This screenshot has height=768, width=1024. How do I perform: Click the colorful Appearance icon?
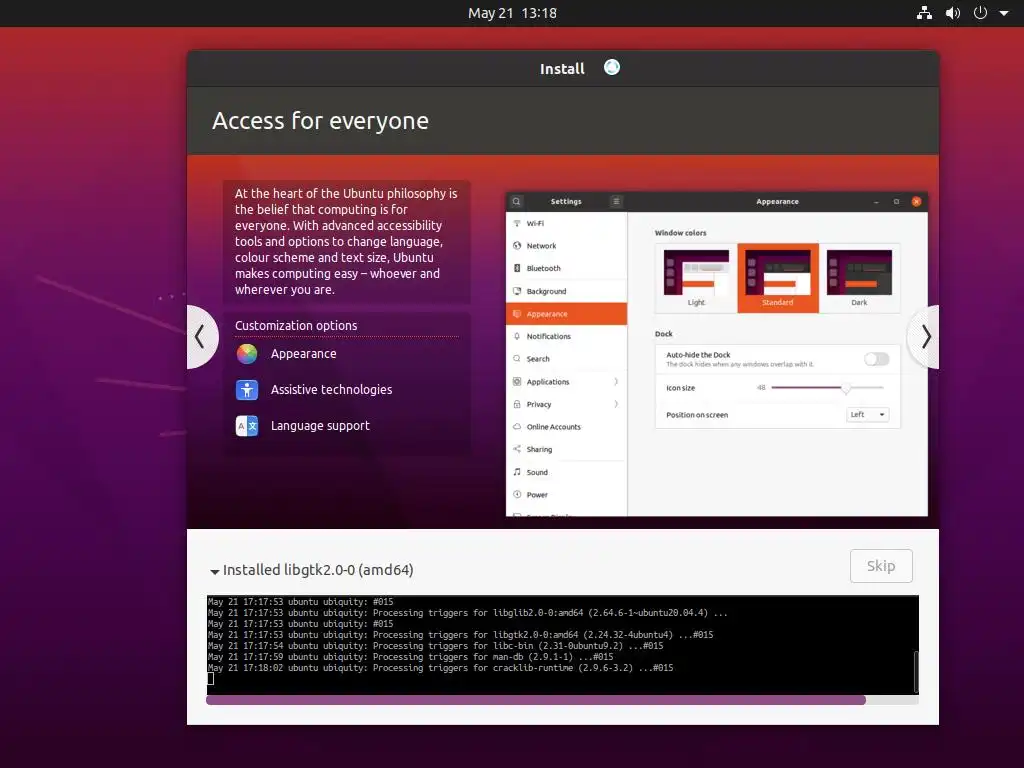click(247, 354)
